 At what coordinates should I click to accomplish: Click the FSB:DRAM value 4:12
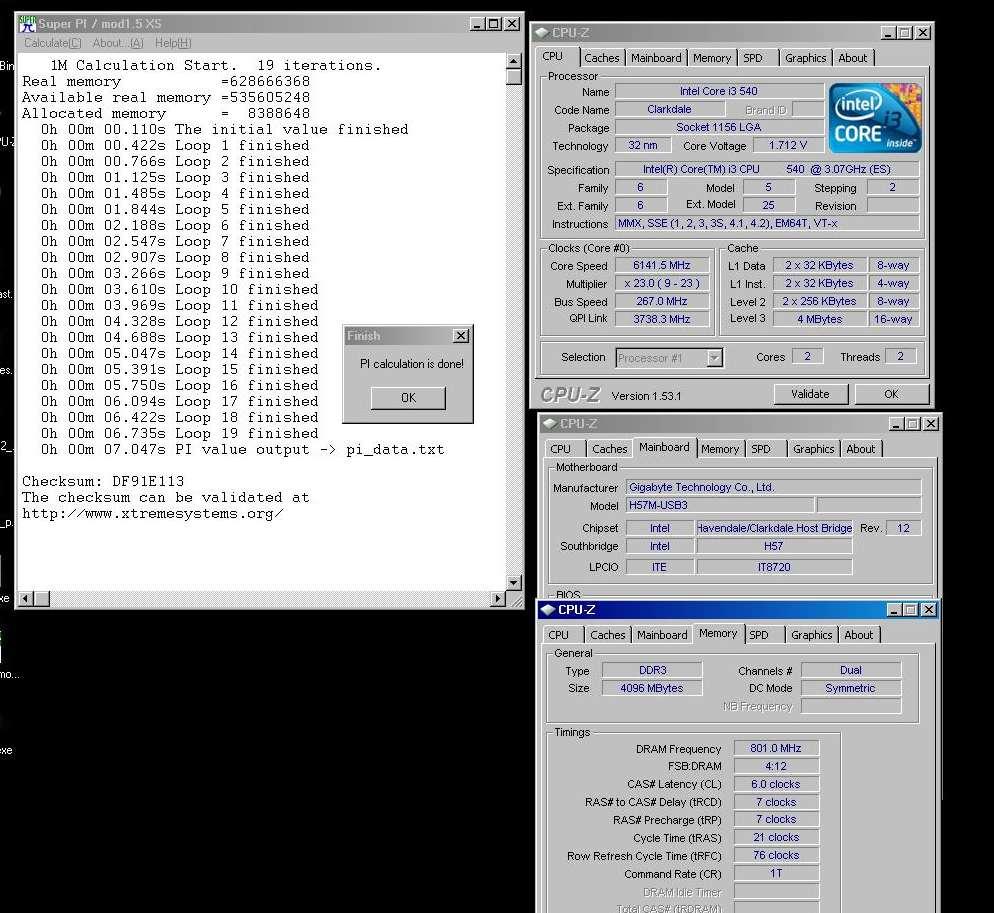(776, 766)
